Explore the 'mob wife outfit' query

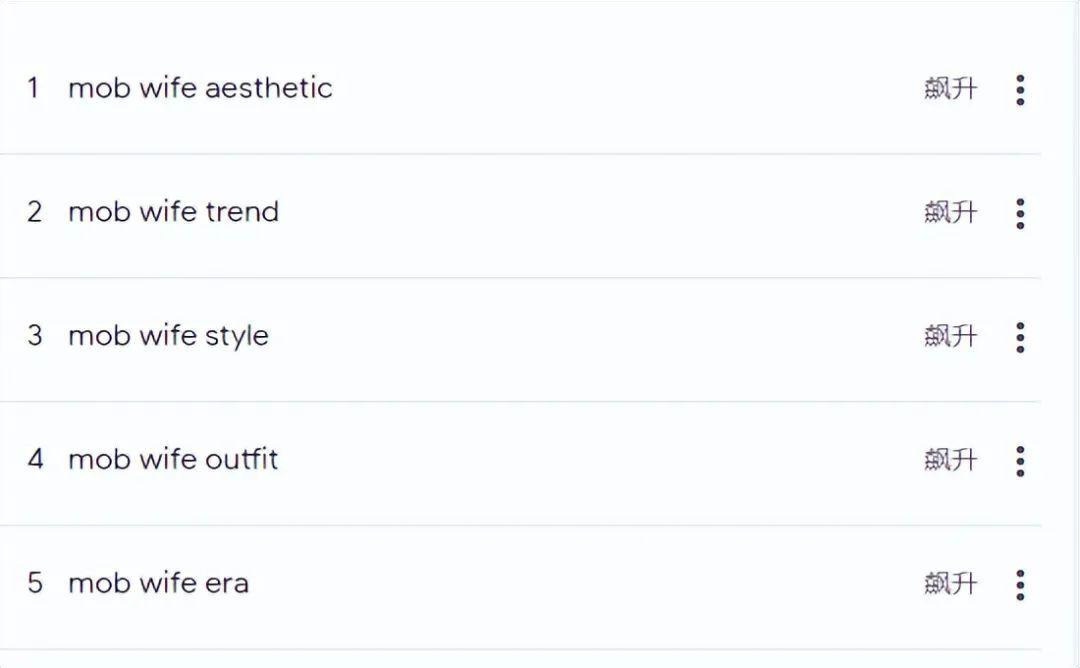coord(174,459)
